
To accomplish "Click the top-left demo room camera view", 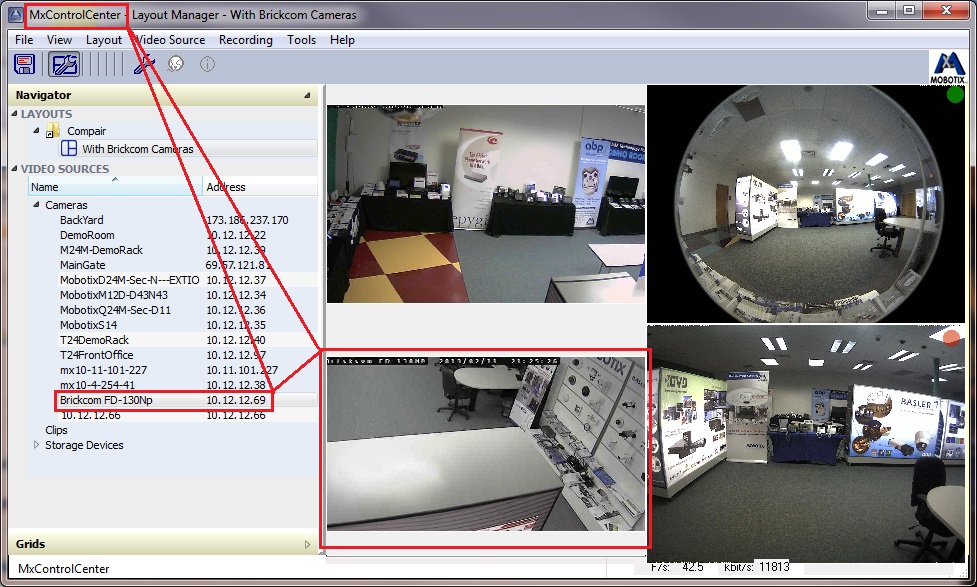I will point(486,204).
